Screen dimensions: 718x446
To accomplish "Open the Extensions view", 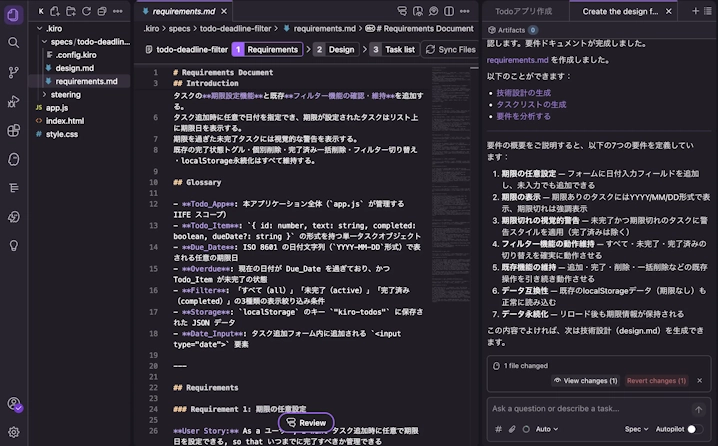I will [x=13, y=131].
